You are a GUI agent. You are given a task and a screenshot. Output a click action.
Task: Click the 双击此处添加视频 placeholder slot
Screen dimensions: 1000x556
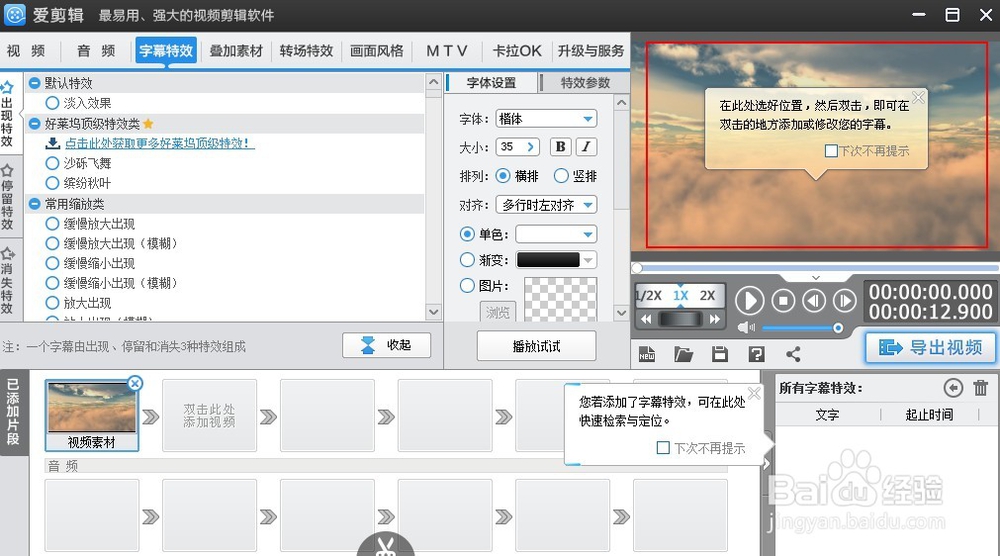coord(209,416)
